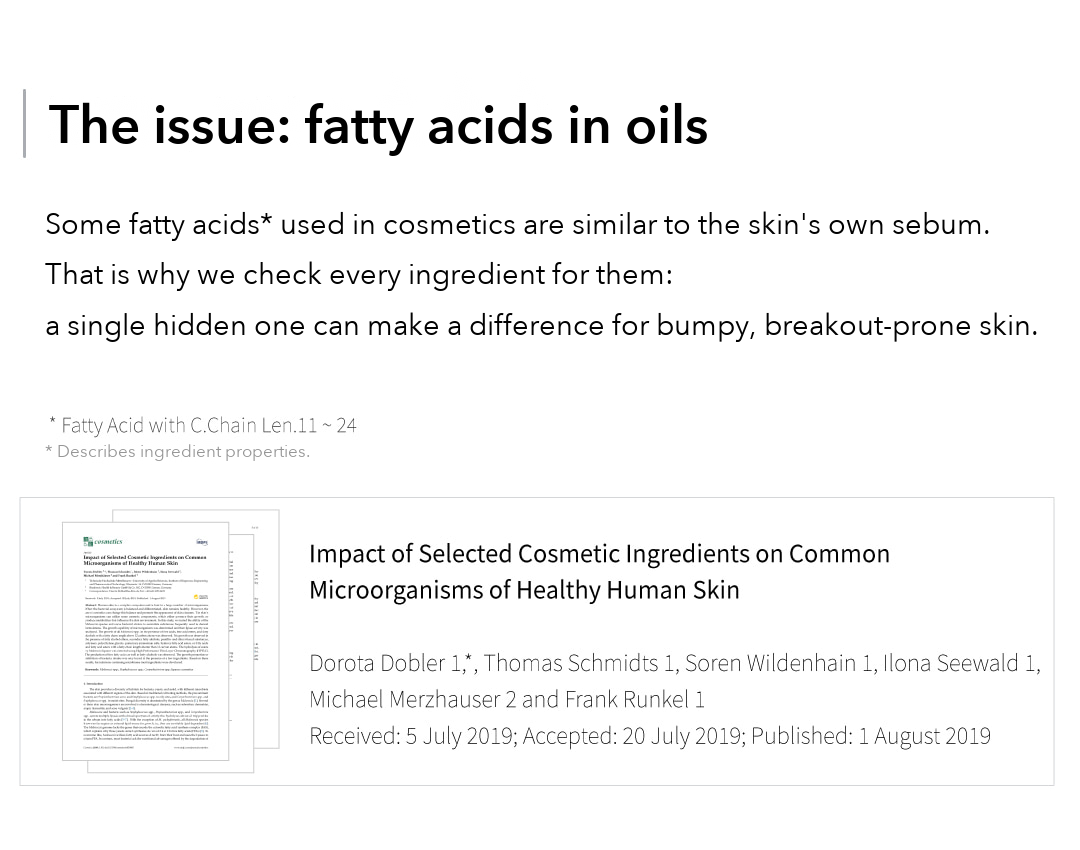Click the small paper title inside thumbnail
Viewport: 1080px width, 850px height.
[145, 560]
